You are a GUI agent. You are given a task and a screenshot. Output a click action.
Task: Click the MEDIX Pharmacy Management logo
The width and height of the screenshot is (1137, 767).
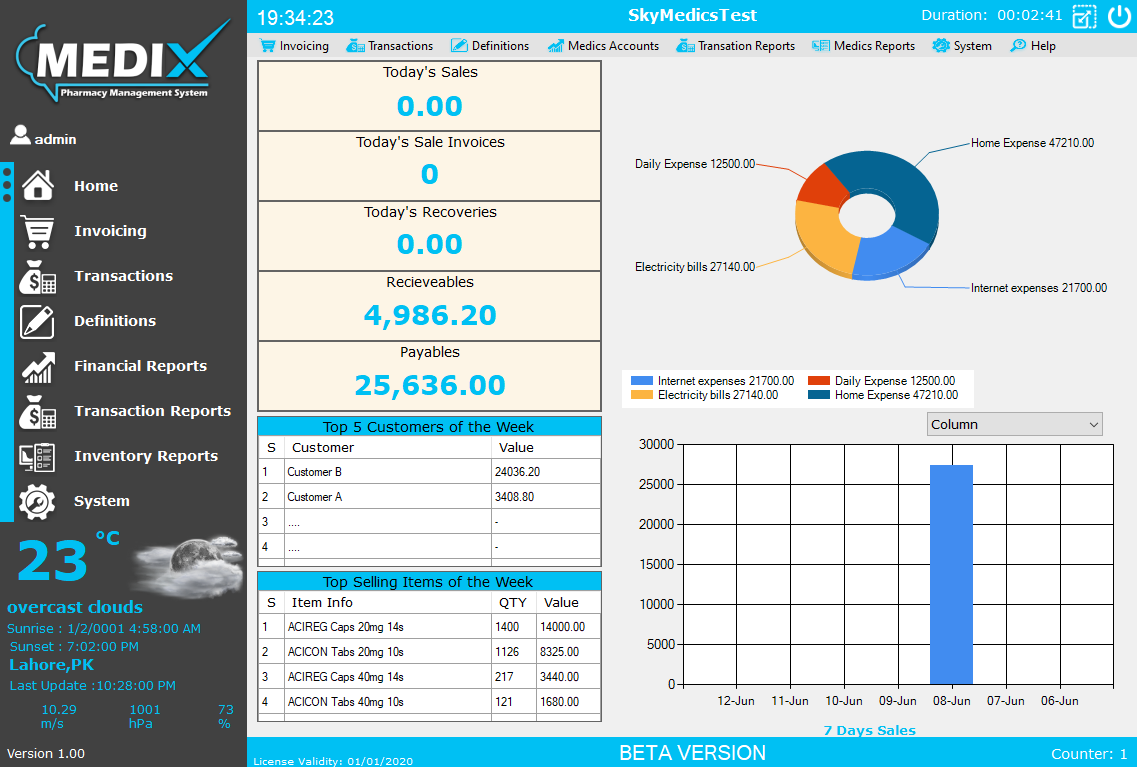(122, 61)
